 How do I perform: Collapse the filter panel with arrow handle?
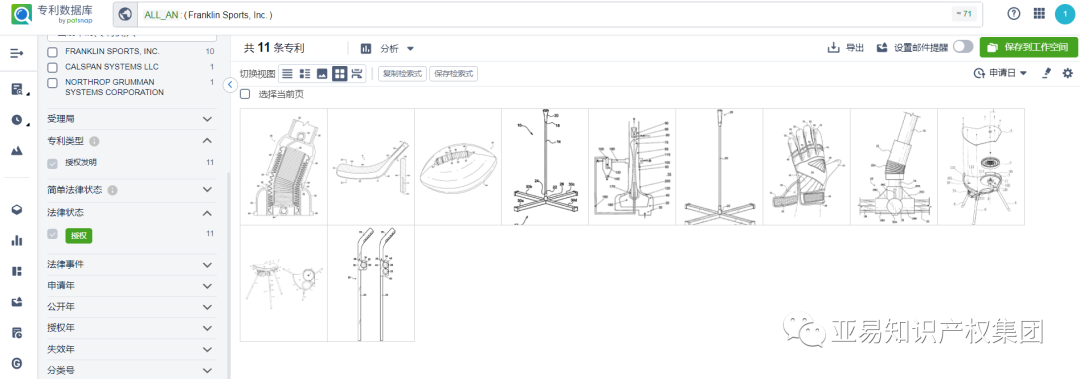tap(231, 84)
